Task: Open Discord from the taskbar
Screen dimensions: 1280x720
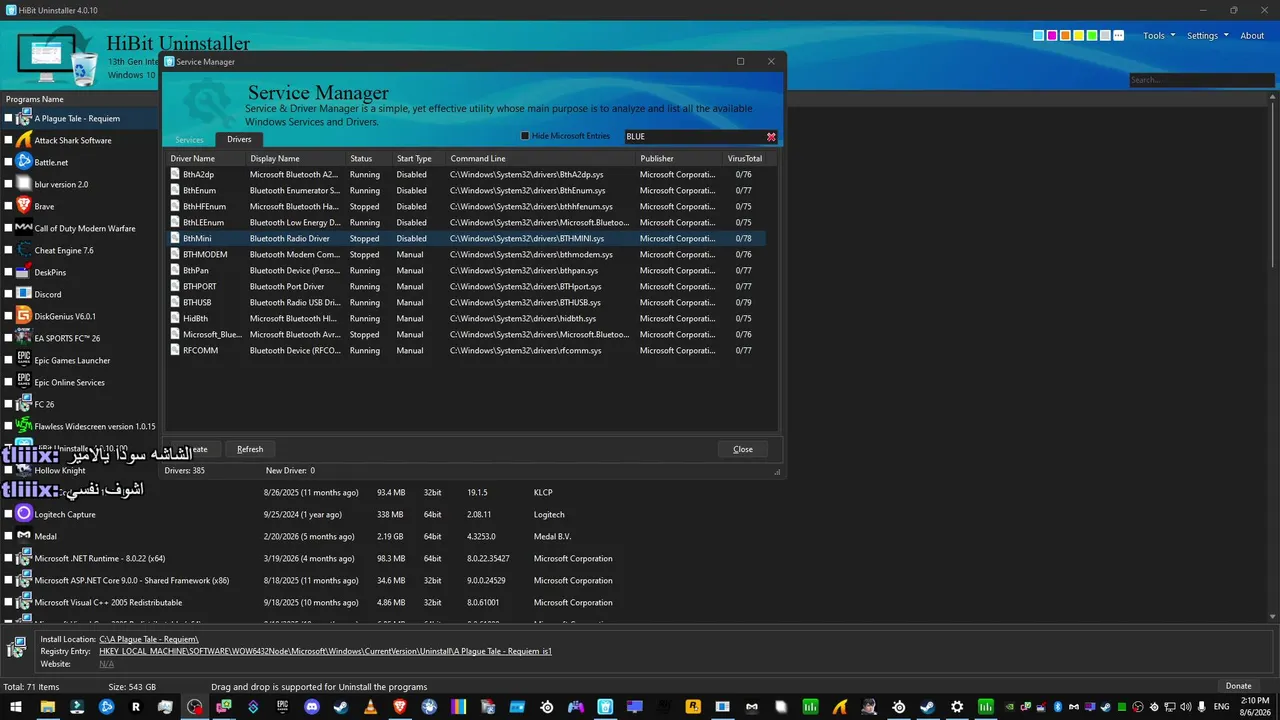Action: [x=312, y=707]
